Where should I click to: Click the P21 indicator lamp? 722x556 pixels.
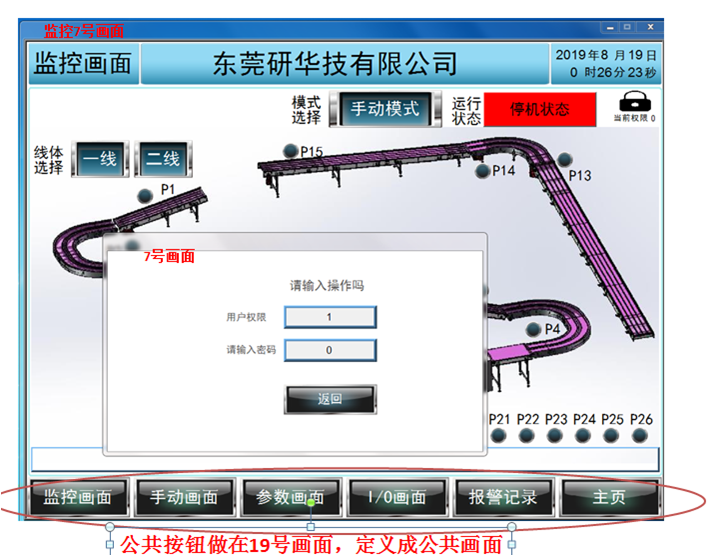498,436
